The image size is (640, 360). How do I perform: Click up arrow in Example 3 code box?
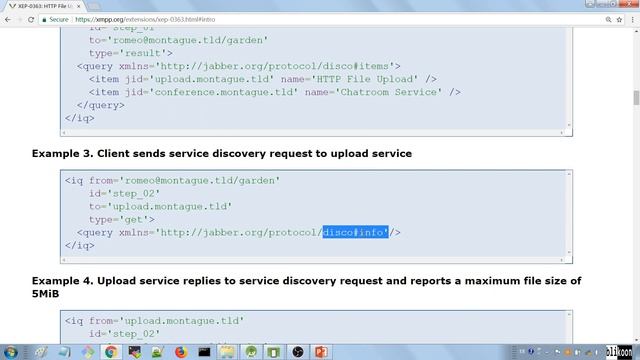[569, 174]
